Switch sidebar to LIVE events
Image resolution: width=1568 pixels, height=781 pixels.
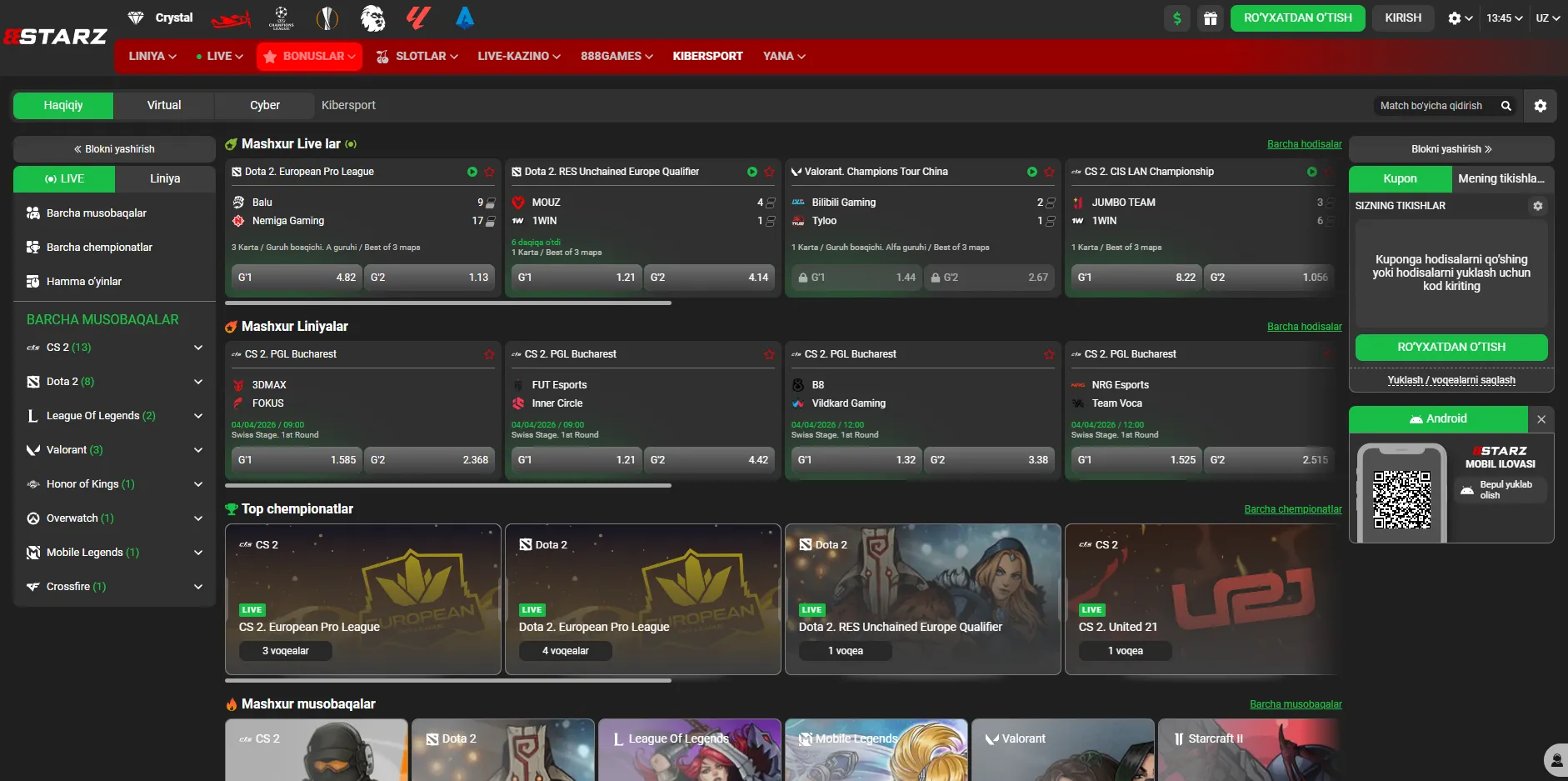[64, 179]
